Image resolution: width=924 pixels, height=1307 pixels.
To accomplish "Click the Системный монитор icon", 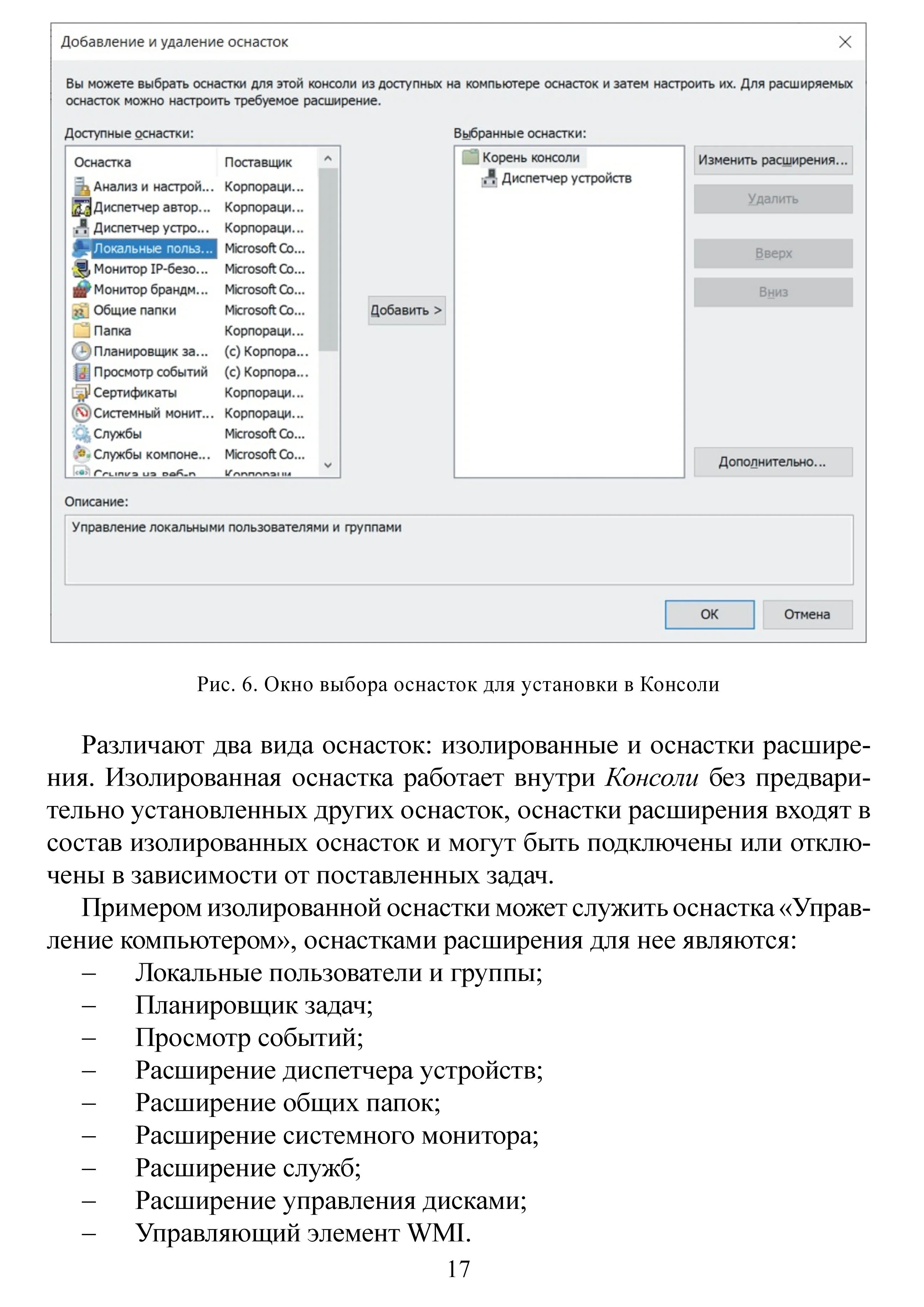I will pos(81,413).
